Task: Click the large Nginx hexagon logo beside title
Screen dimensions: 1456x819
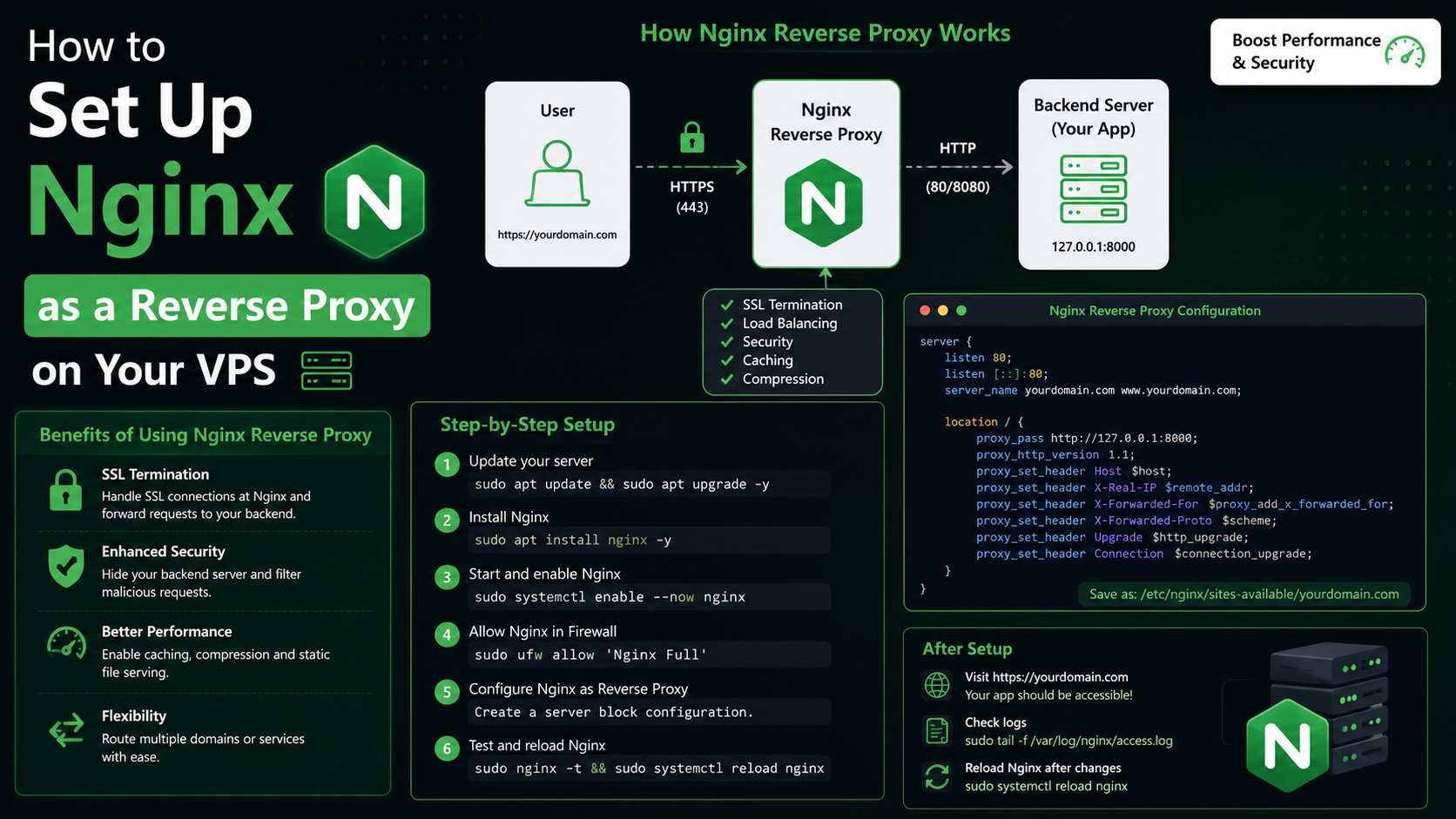Action: pos(374,202)
